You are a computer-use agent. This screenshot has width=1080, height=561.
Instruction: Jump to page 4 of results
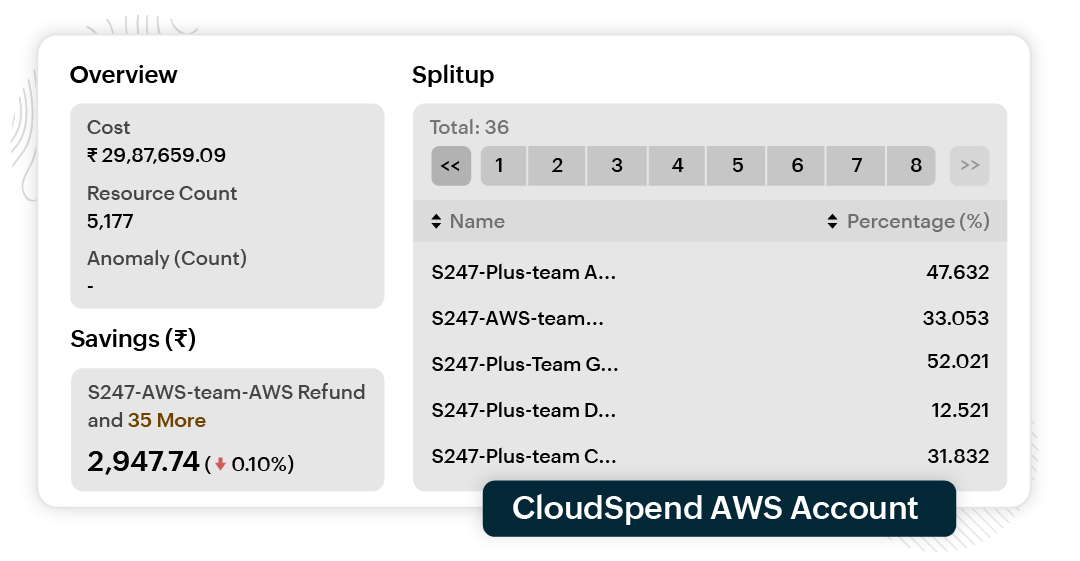point(677,166)
